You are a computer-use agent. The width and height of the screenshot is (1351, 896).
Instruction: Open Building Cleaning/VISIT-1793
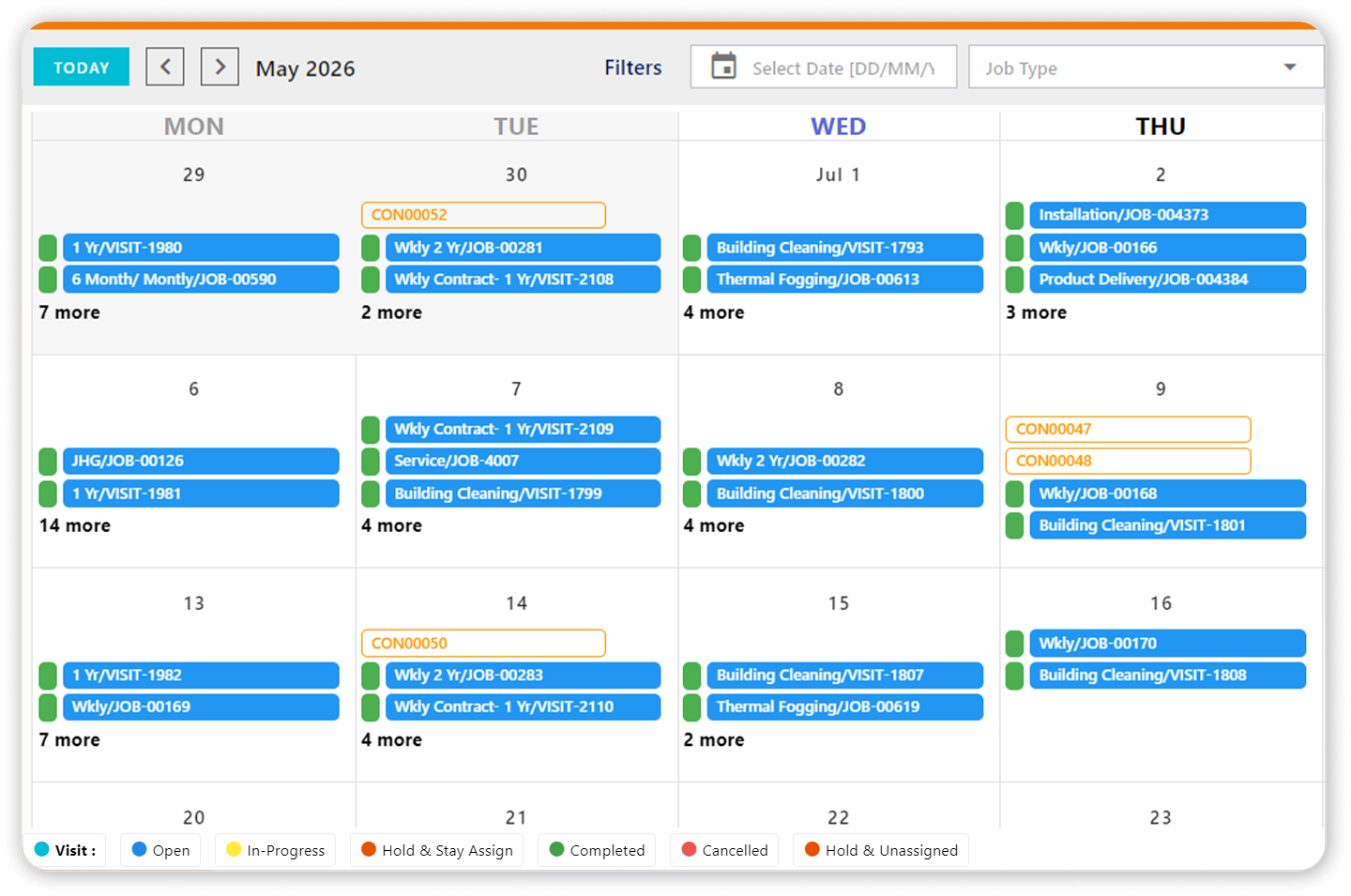tap(845, 248)
